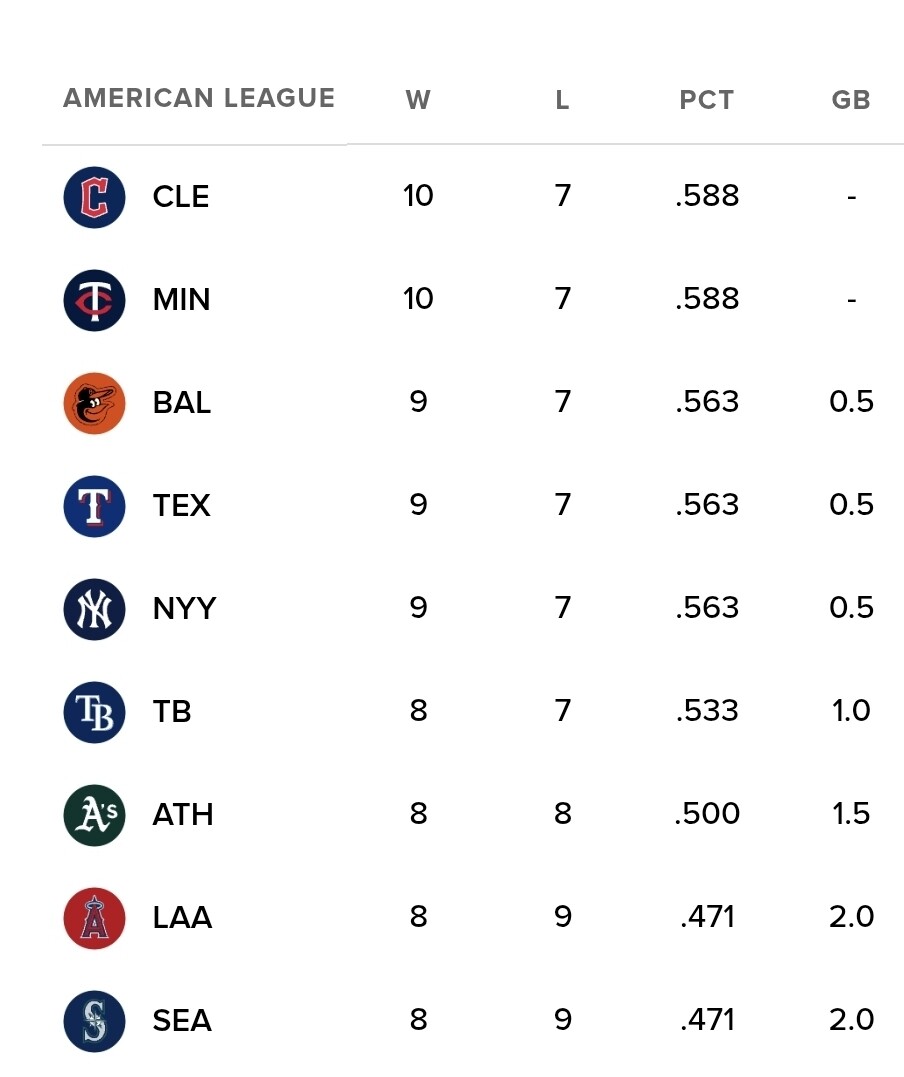Screen dimensions: 904x1077
Task: Tap the Seattle Mariners logo
Action: (x=94, y=1021)
